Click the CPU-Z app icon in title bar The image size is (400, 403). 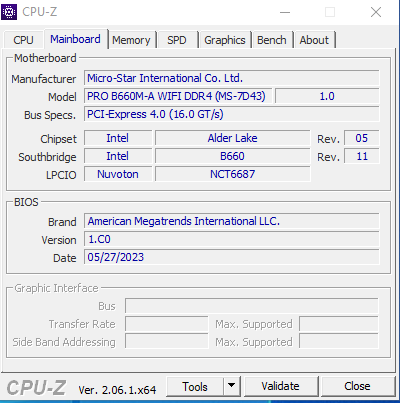[x=9, y=12]
